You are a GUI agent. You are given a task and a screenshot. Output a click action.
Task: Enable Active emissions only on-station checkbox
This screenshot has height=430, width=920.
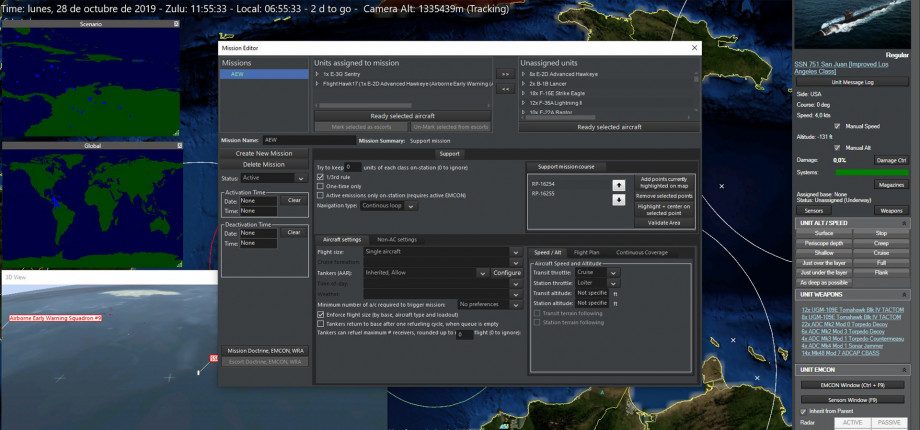coord(320,195)
